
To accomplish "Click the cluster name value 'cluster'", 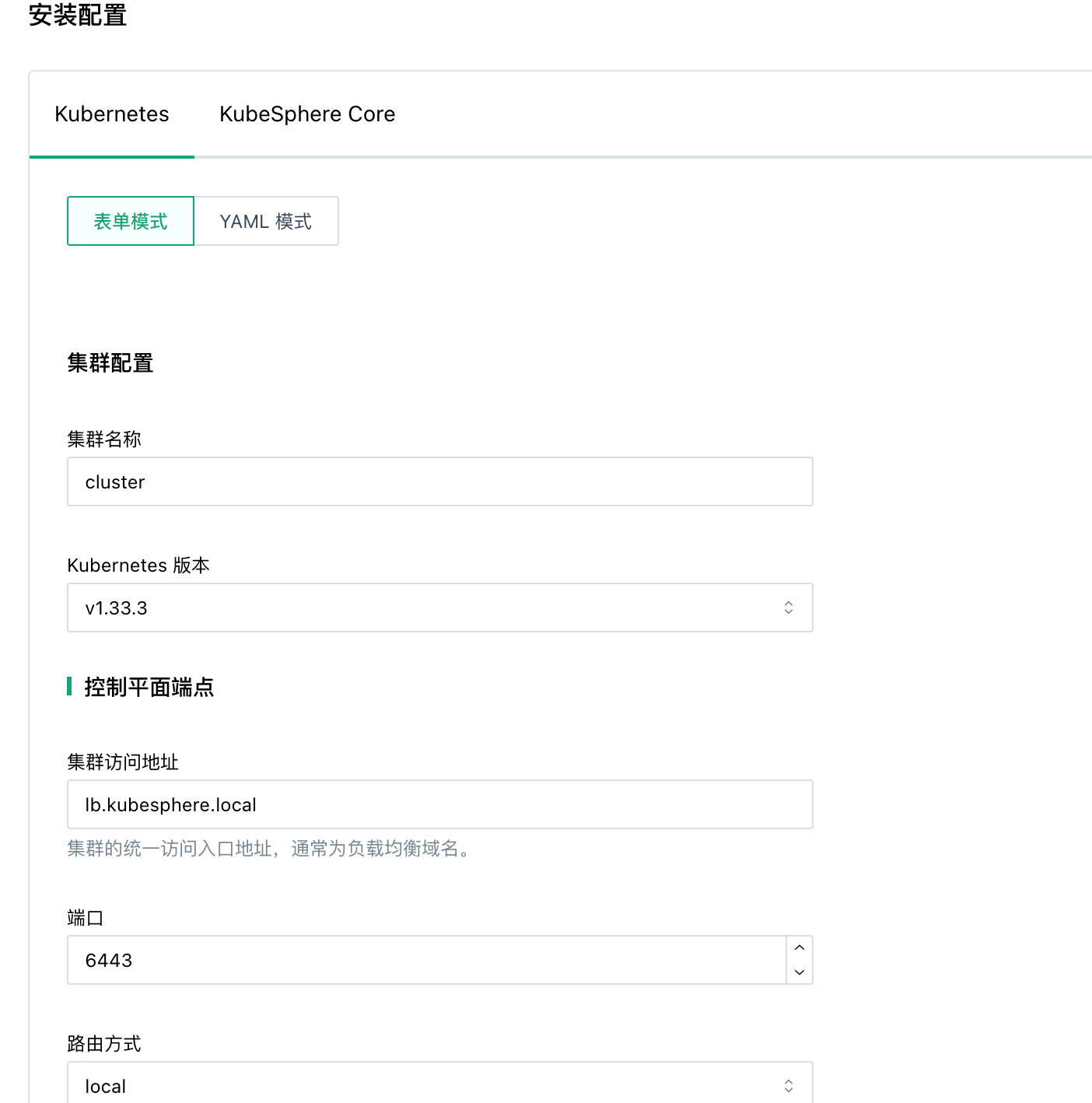I will point(114,481).
